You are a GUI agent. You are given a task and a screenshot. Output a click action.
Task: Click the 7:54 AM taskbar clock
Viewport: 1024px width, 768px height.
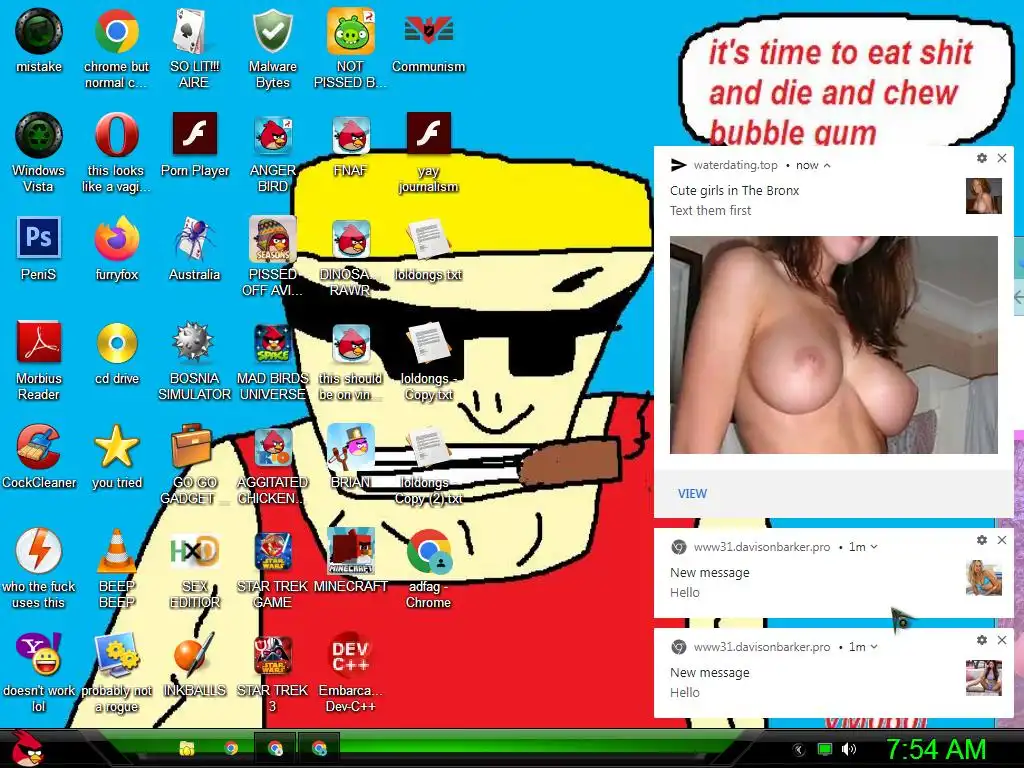coord(935,750)
